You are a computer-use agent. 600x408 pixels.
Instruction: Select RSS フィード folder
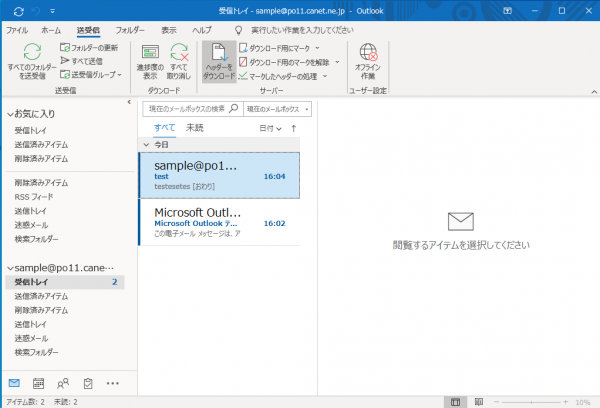[x=34, y=197]
